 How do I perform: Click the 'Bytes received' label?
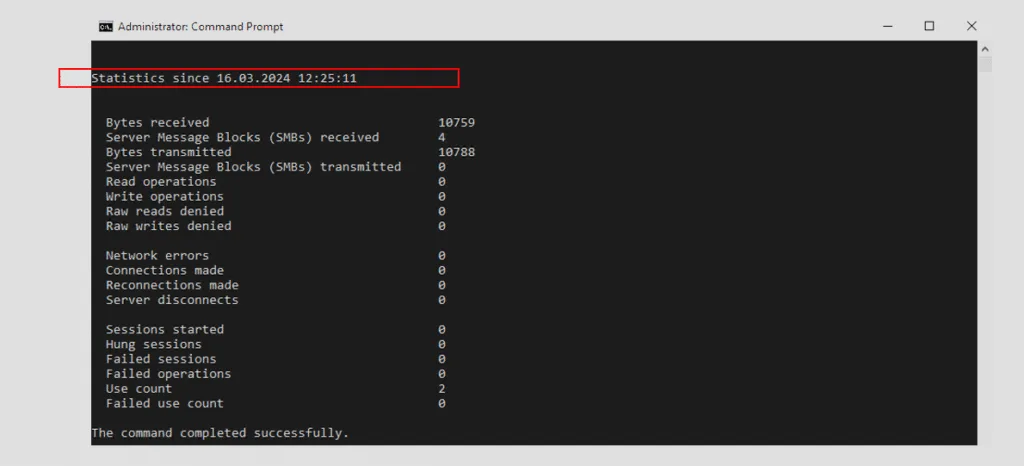(x=157, y=122)
